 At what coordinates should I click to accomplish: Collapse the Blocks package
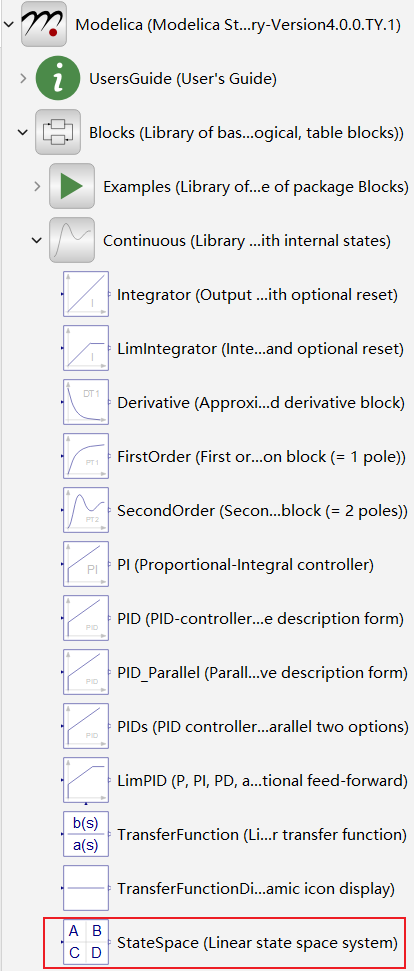[23, 133]
